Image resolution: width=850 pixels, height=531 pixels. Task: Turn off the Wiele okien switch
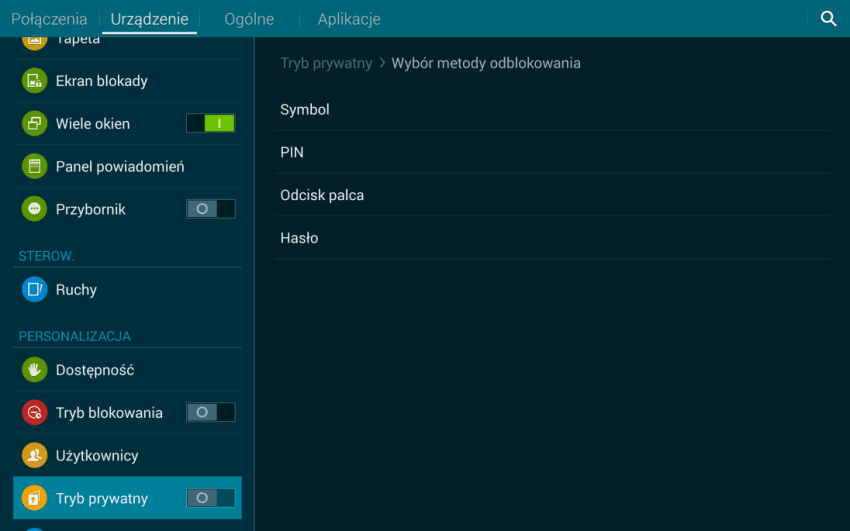click(211, 124)
